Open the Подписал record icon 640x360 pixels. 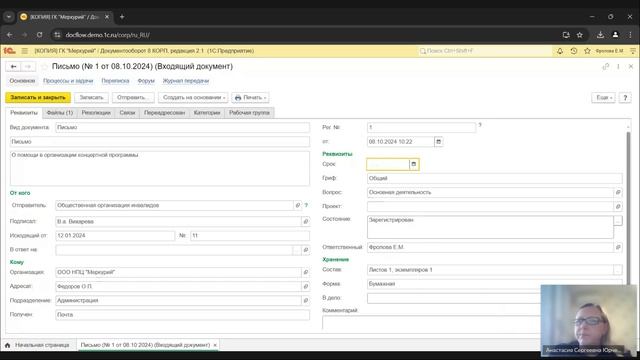(x=306, y=221)
